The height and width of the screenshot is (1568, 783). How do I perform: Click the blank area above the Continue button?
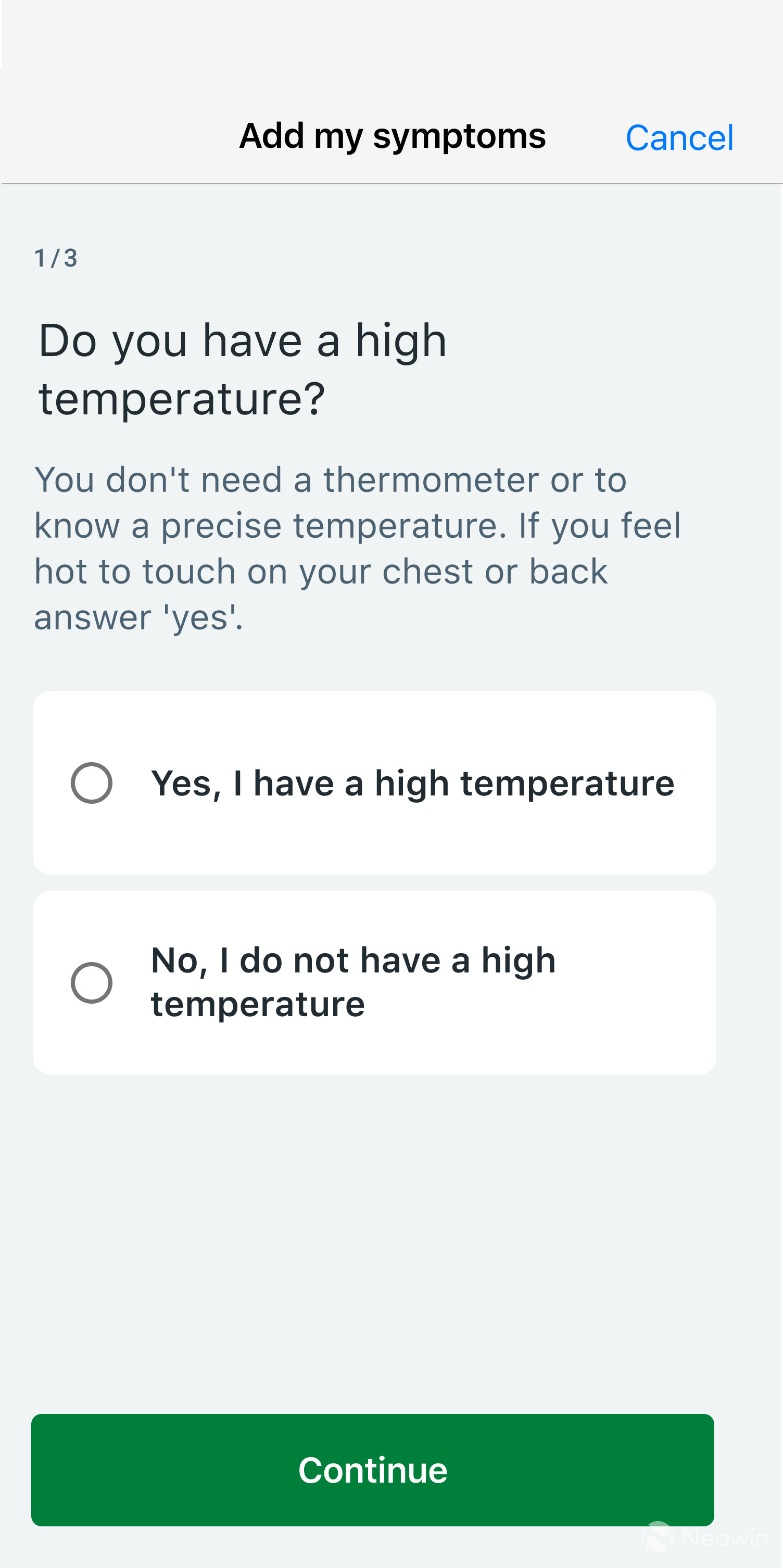374,1248
